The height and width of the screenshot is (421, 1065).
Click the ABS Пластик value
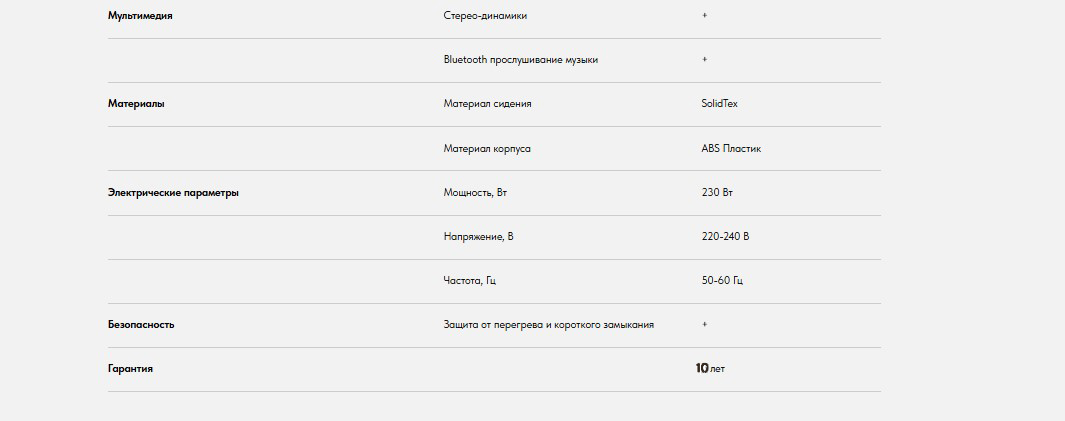[731, 148]
